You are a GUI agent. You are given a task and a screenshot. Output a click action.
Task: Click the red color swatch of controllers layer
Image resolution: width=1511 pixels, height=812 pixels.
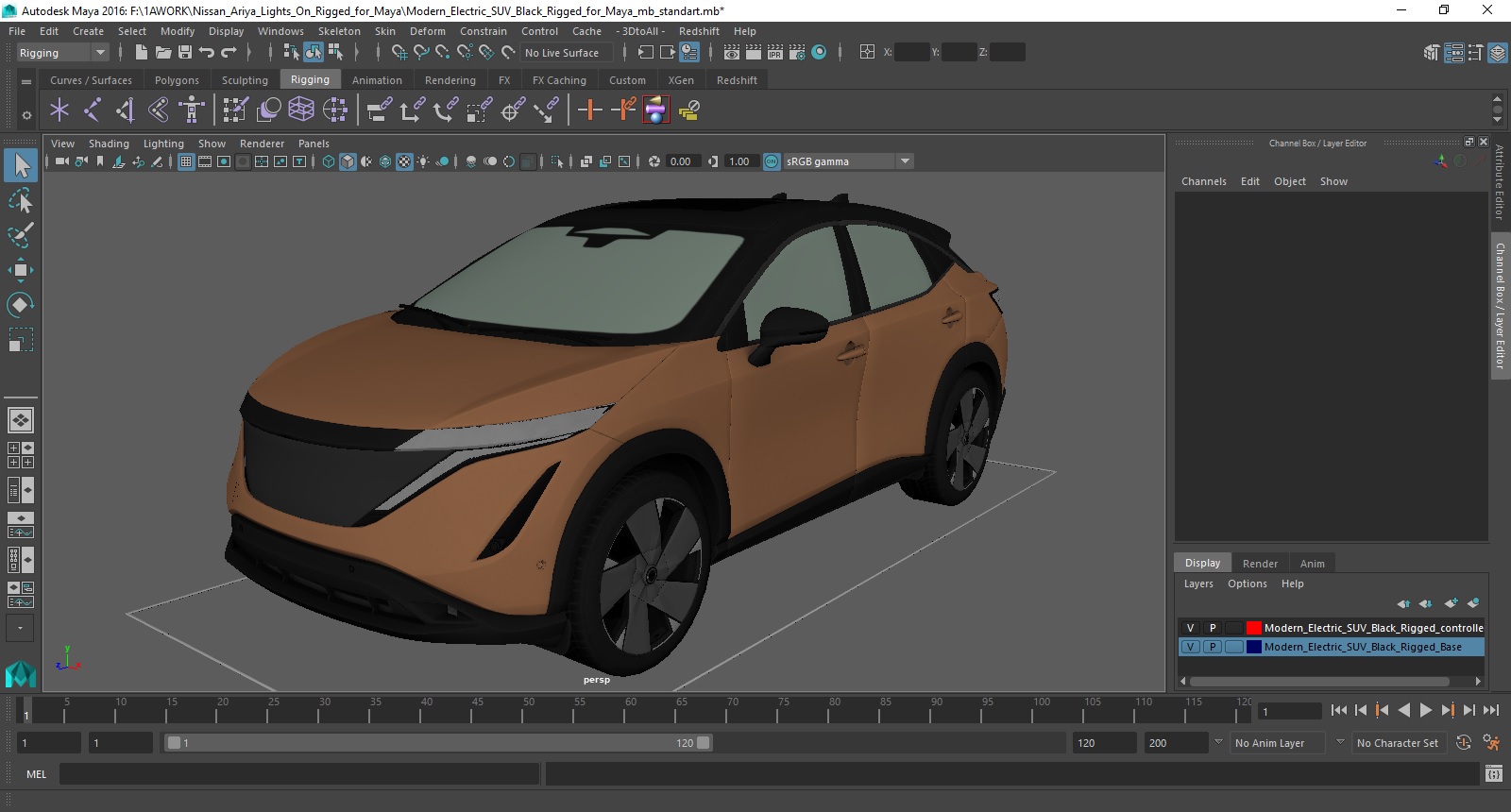pyautogui.click(x=1253, y=628)
